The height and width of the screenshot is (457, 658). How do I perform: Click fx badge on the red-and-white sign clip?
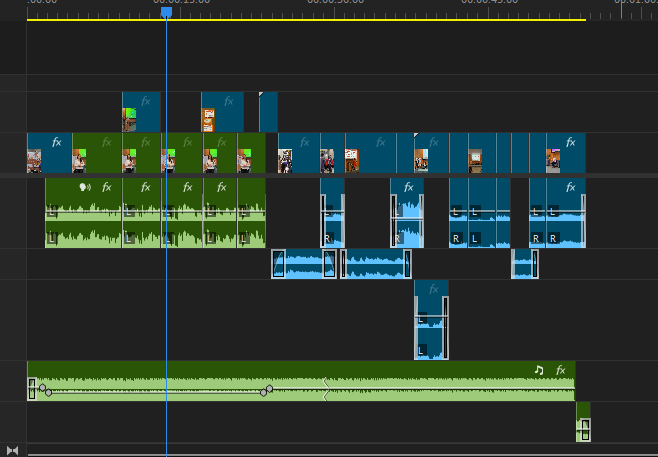coord(381,143)
